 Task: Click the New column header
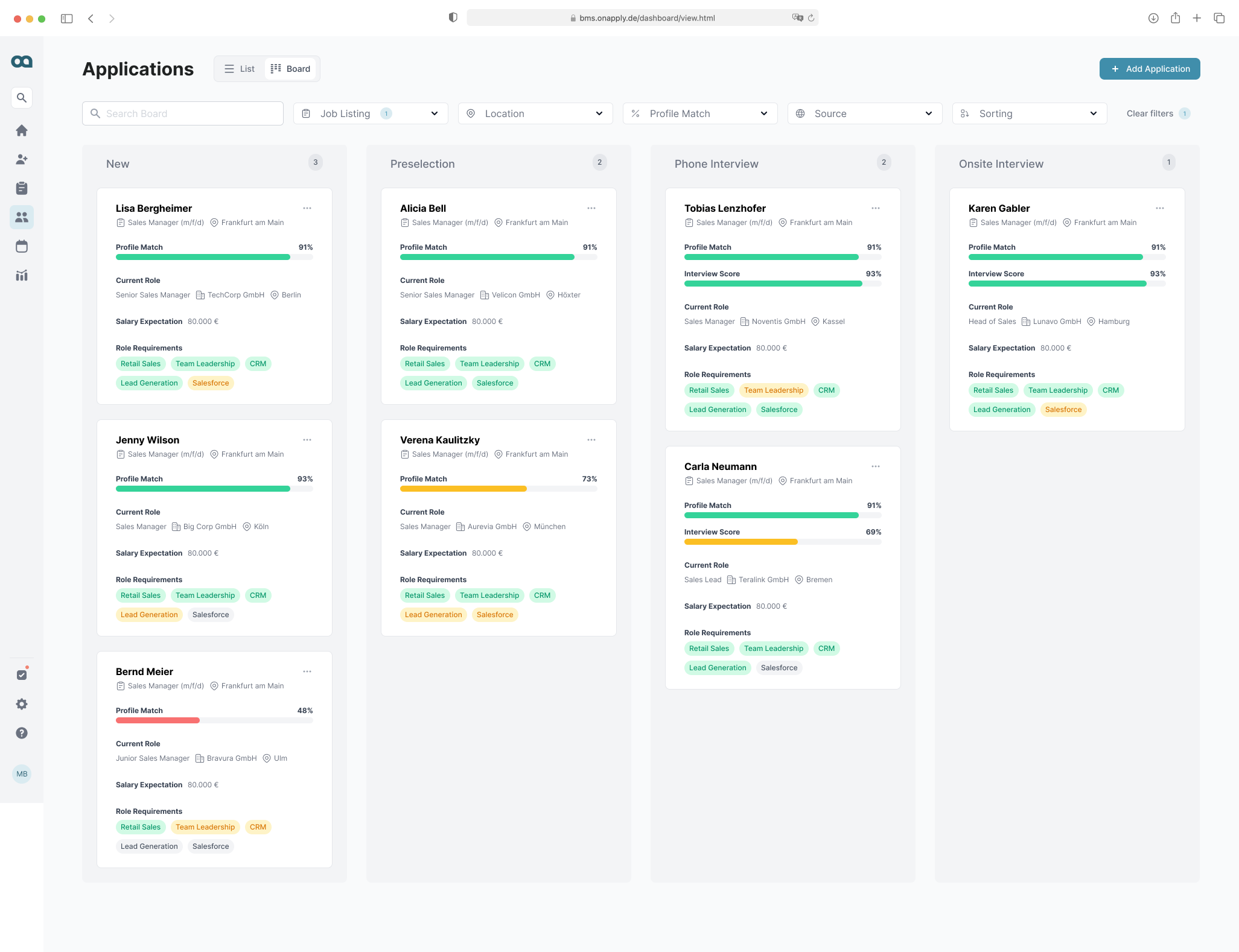(118, 163)
